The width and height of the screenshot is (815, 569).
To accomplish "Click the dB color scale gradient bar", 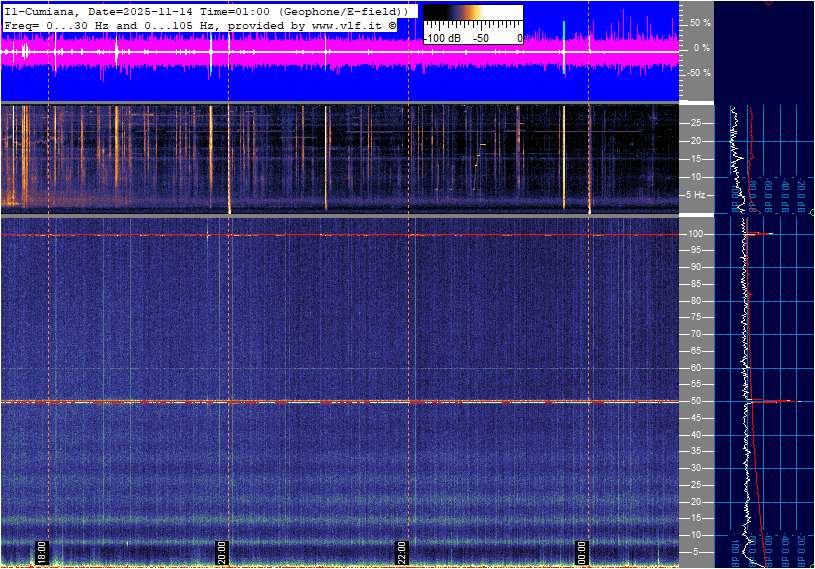I will [x=472, y=18].
